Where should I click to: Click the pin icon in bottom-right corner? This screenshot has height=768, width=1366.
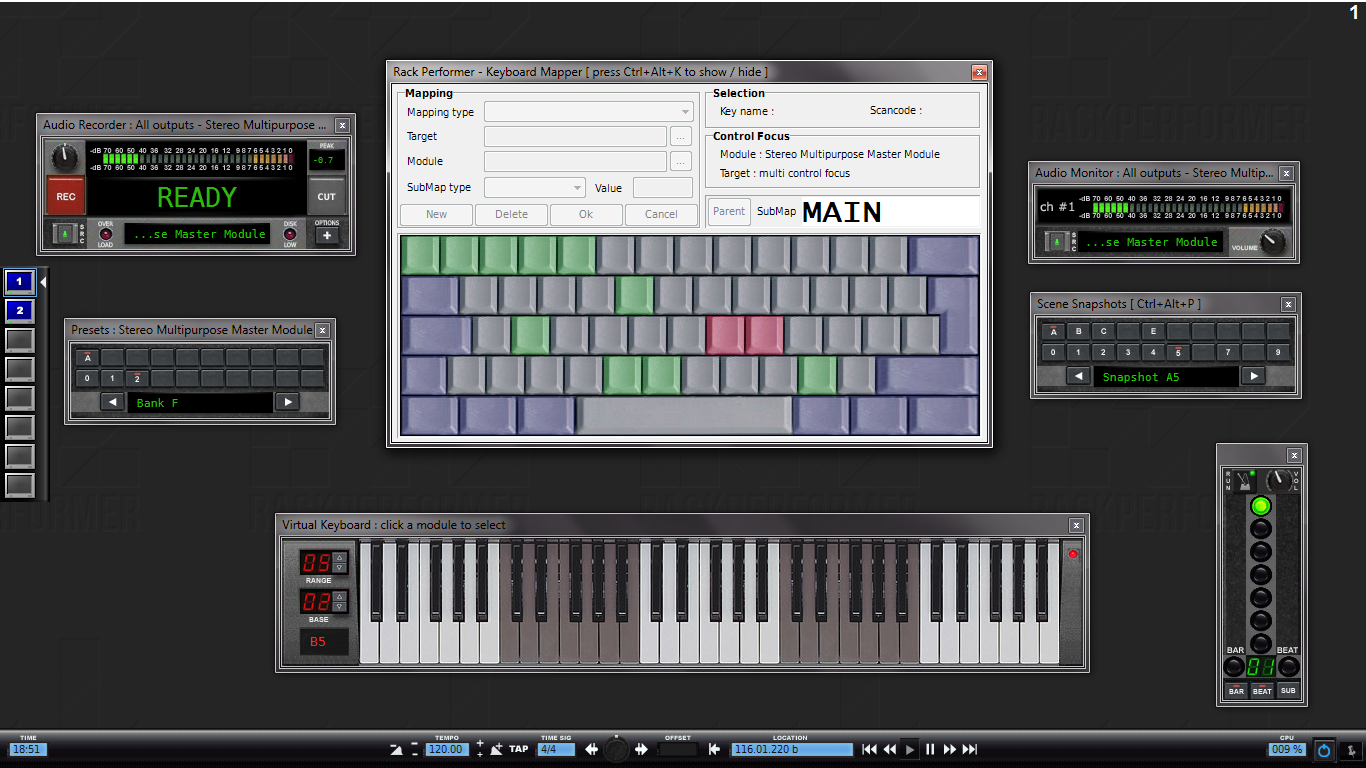[x=1350, y=749]
